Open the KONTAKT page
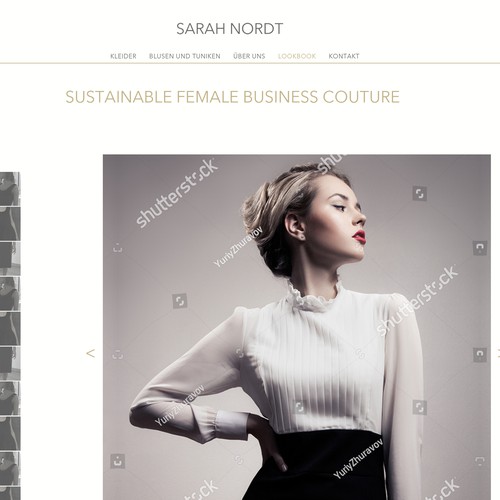 [344, 56]
